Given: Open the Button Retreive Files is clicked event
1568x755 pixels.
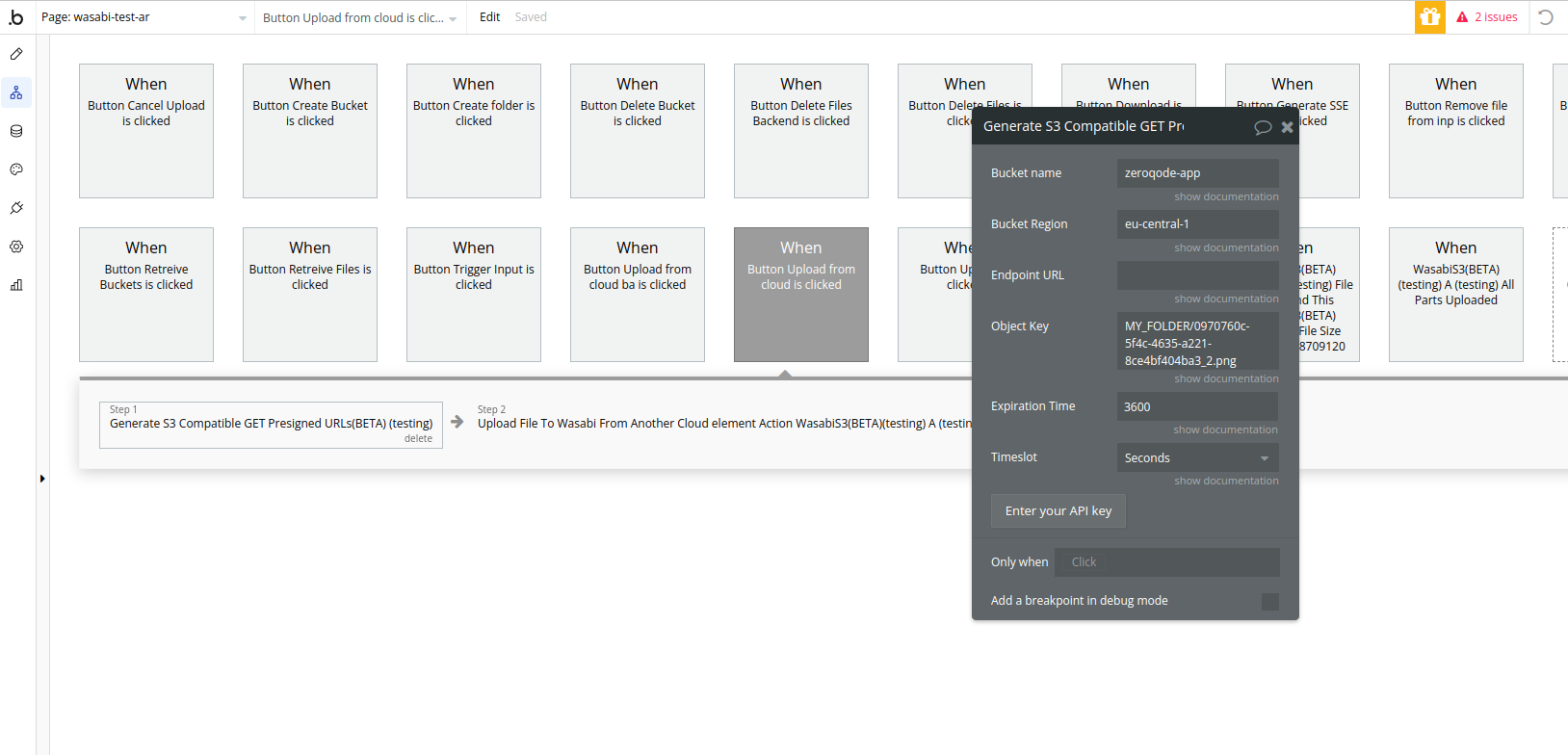Looking at the screenshot, I should [x=310, y=295].
